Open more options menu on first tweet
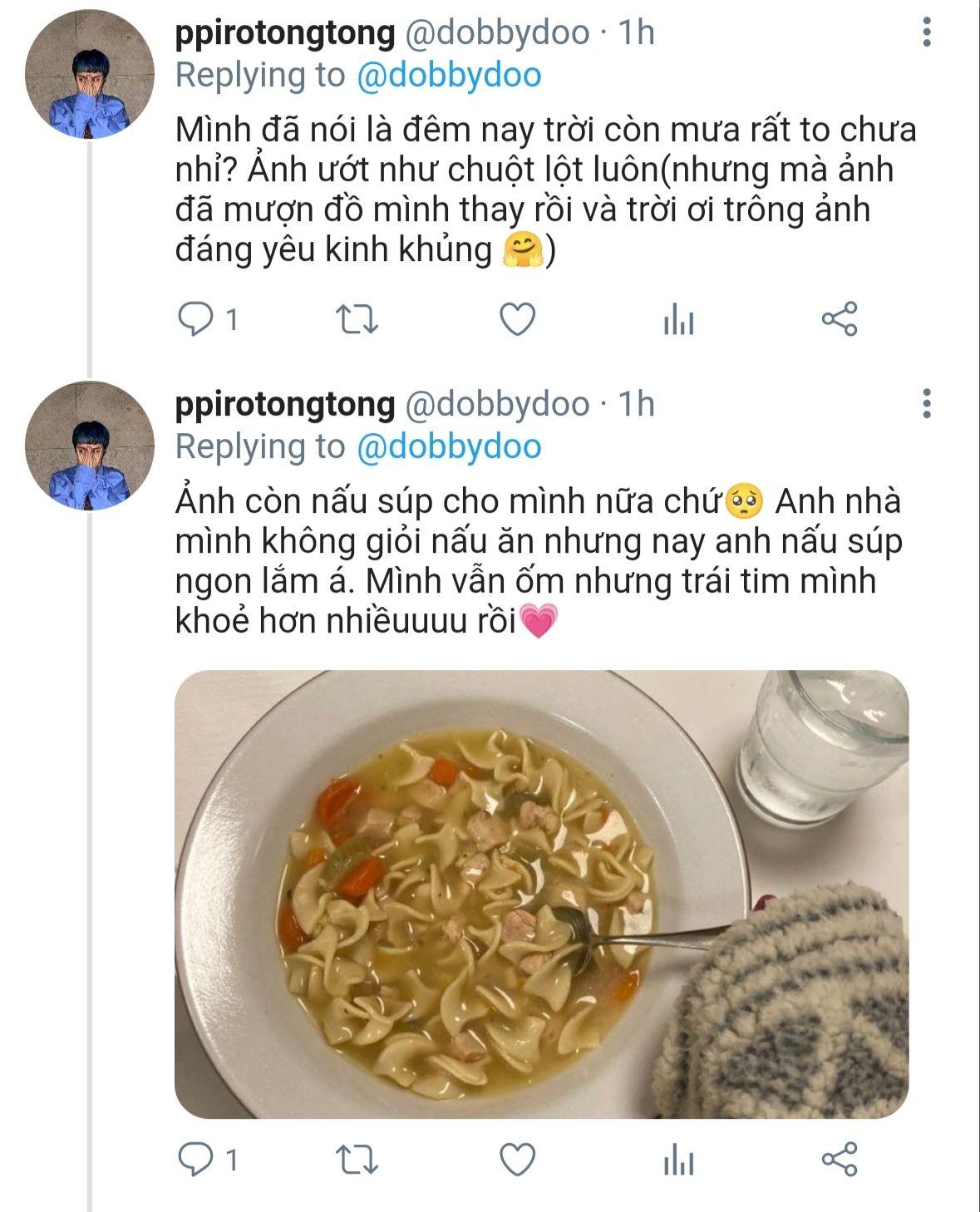Screen dimensions: 980x1212 927,32
